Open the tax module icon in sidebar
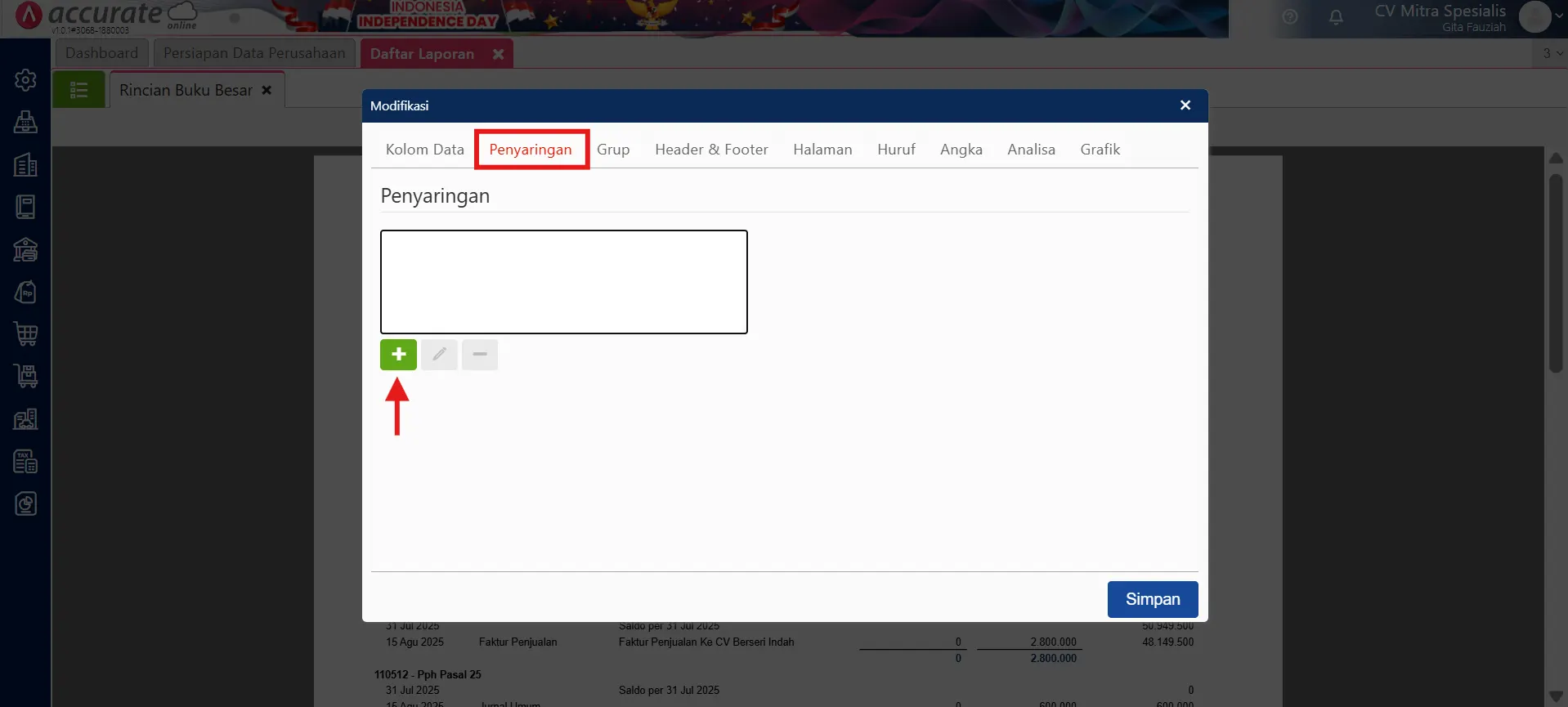The width and height of the screenshot is (1568, 707). click(x=25, y=462)
